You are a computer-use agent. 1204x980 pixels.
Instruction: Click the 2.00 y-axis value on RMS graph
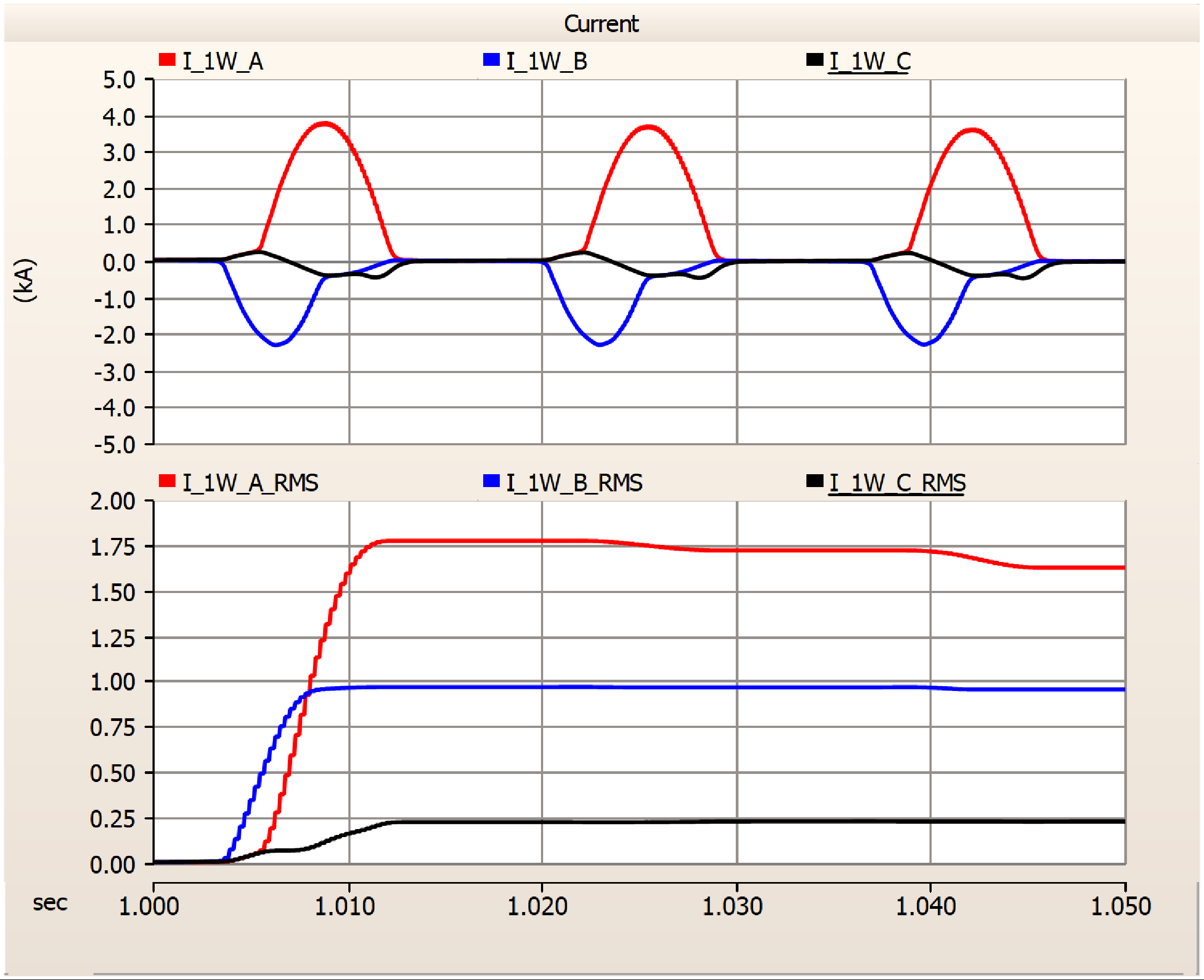113,502
